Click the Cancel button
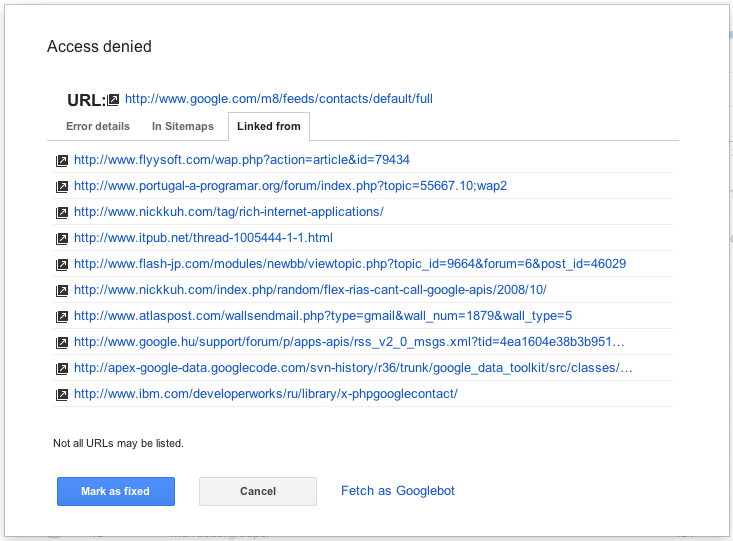The image size is (733, 541). (x=258, y=491)
